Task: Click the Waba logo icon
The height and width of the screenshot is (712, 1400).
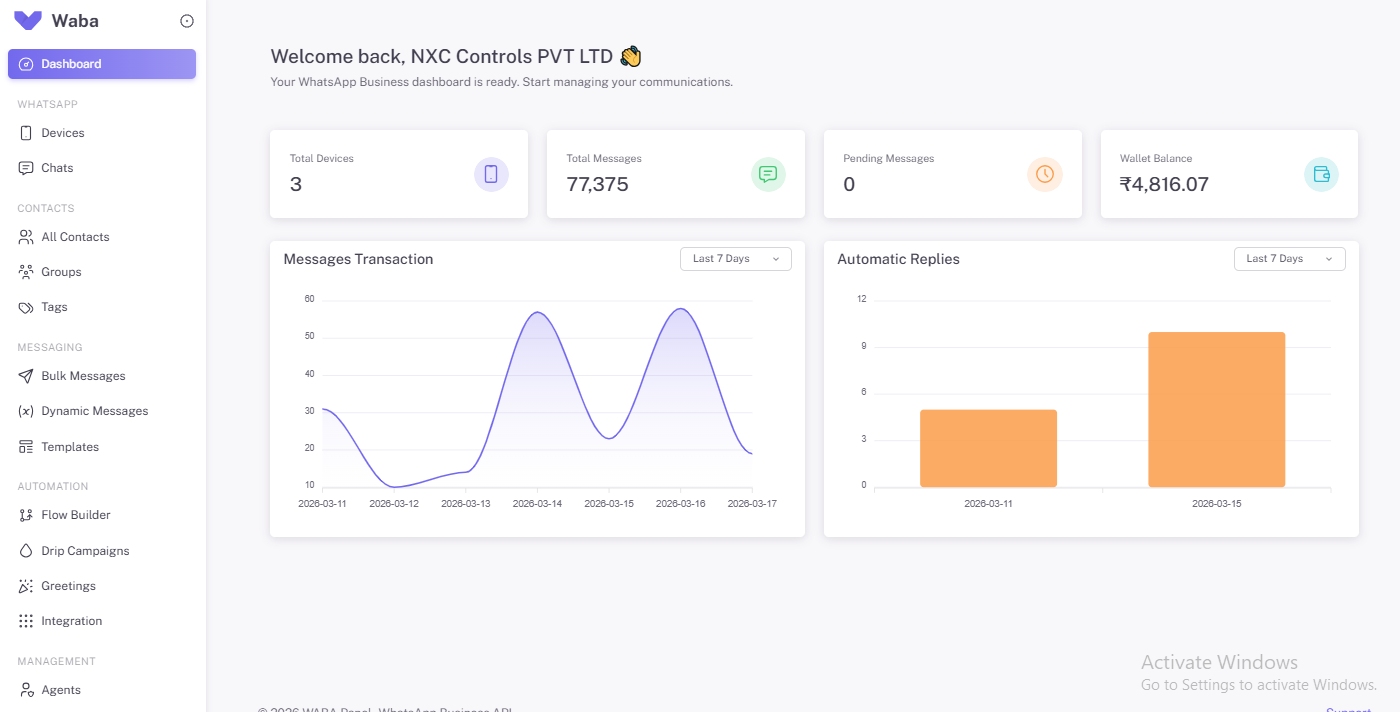Action: 28,20
